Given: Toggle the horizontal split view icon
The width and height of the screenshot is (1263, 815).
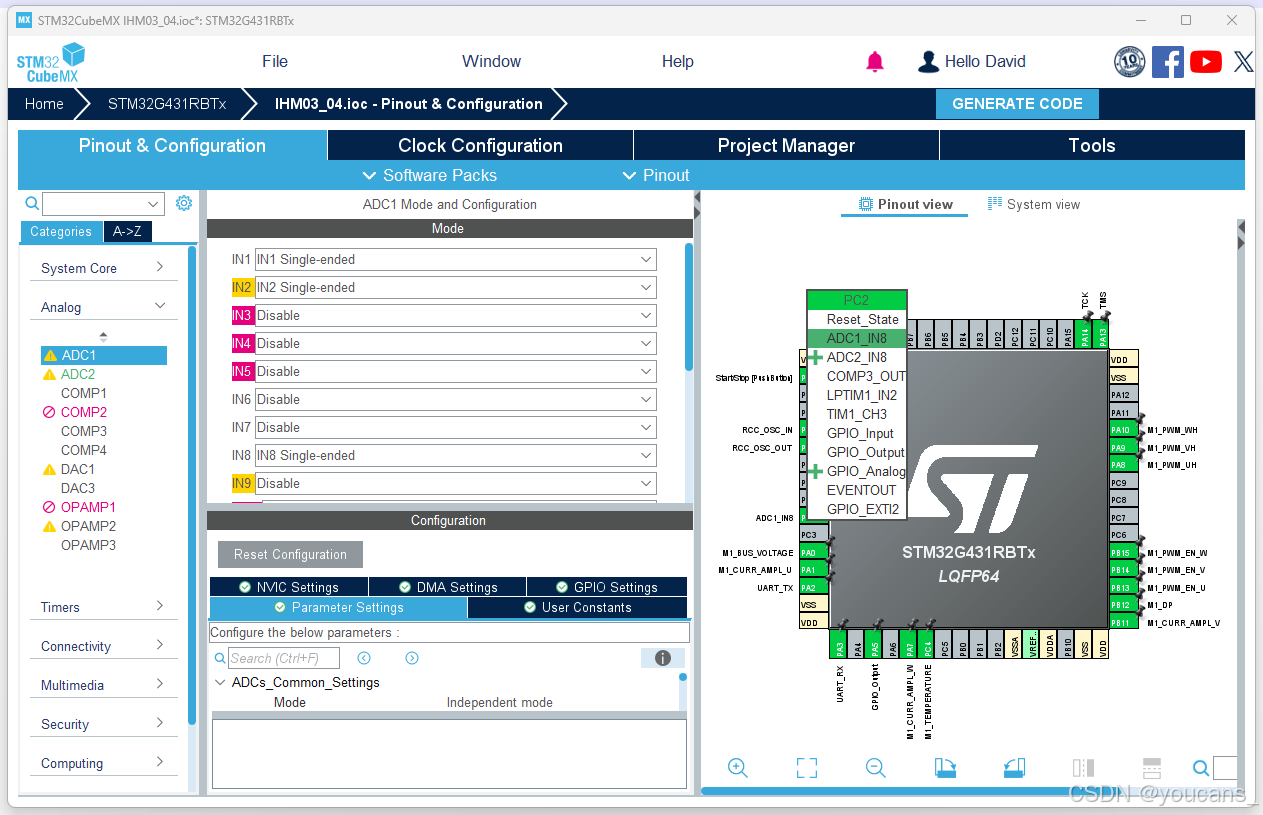Looking at the screenshot, I should 1083,767.
